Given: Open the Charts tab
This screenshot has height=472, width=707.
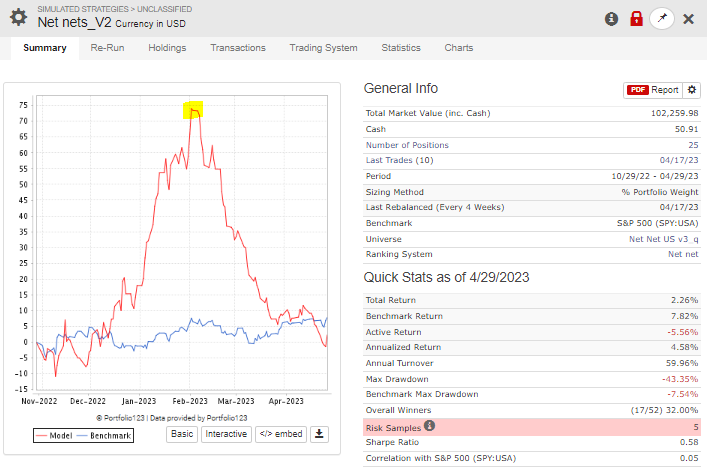Looking at the screenshot, I should pos(459,48).
